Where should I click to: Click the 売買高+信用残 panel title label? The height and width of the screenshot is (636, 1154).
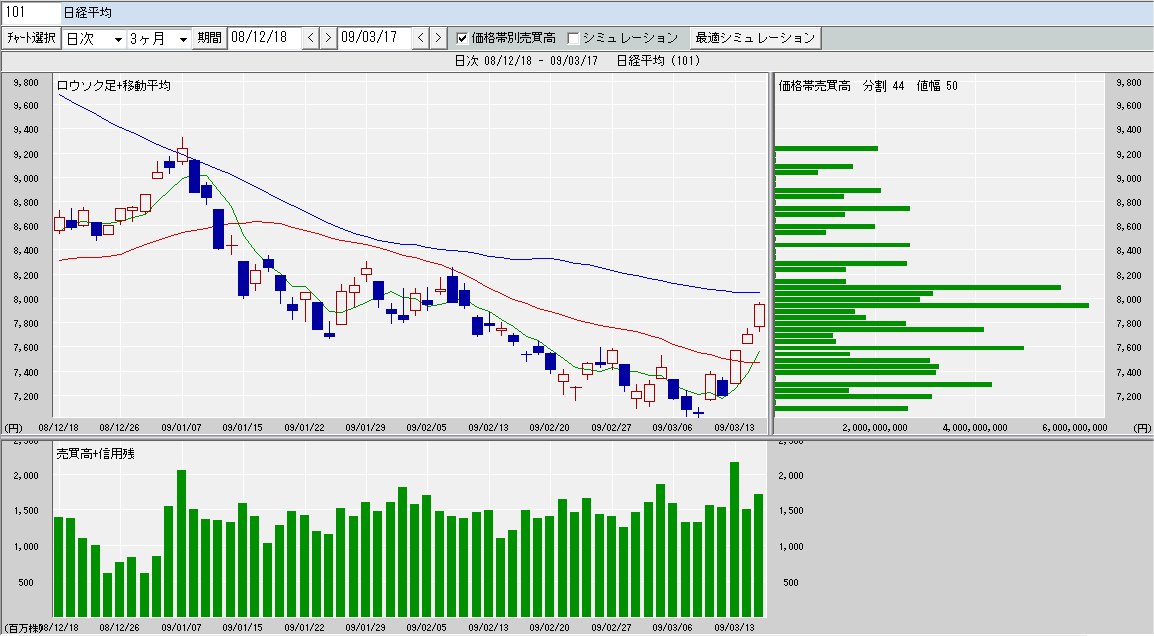[95, 453]
